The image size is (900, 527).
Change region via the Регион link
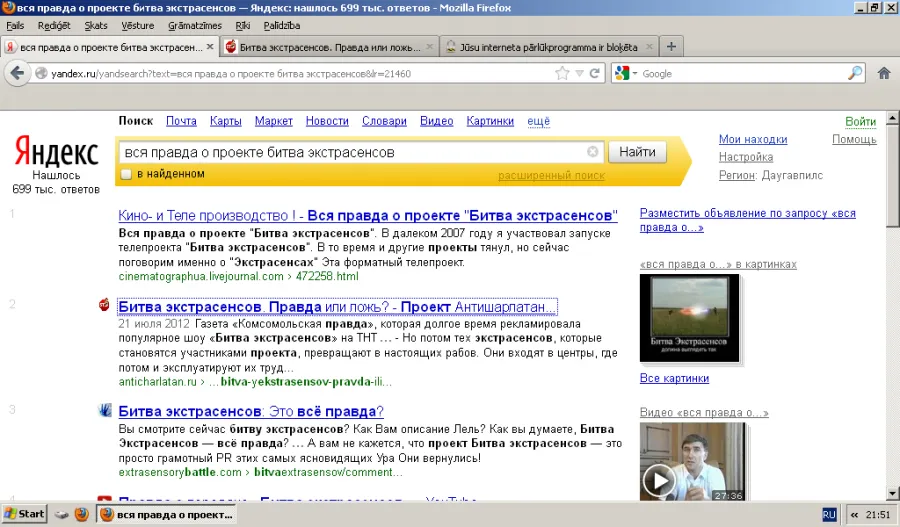click(736, 175)
